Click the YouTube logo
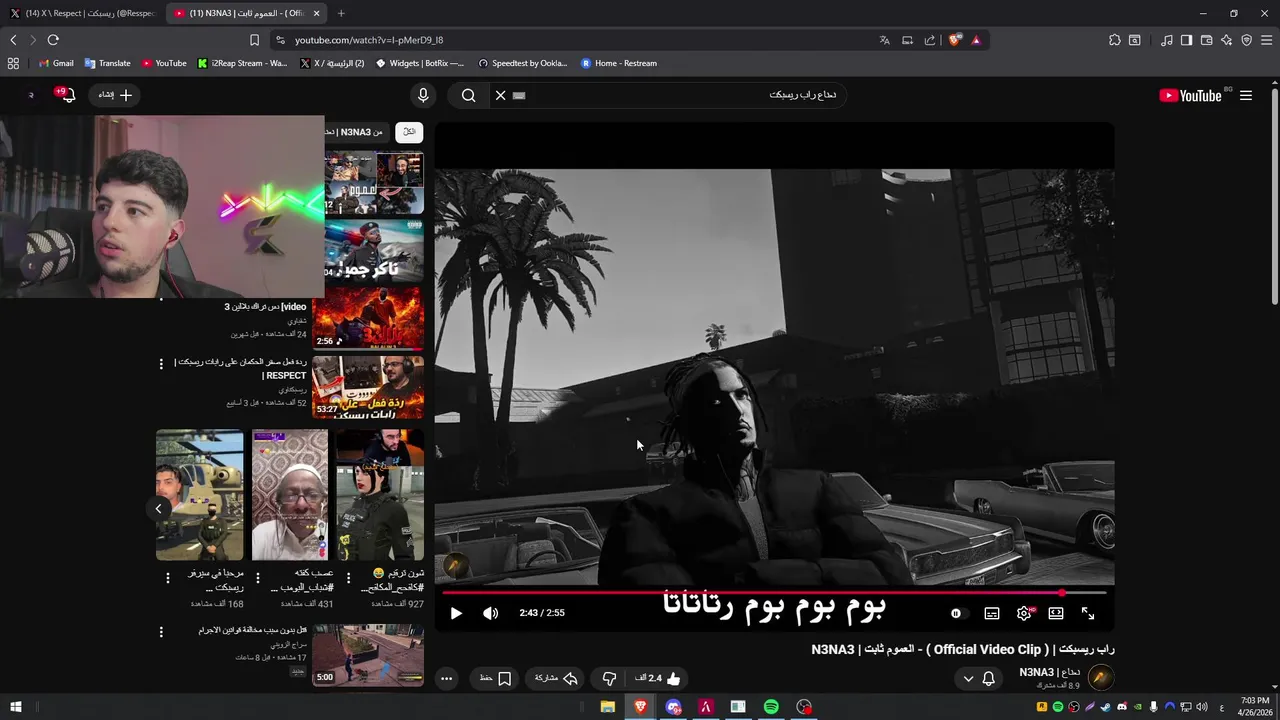Viewport: 1280px width, 720px height. pos(1190,95)
